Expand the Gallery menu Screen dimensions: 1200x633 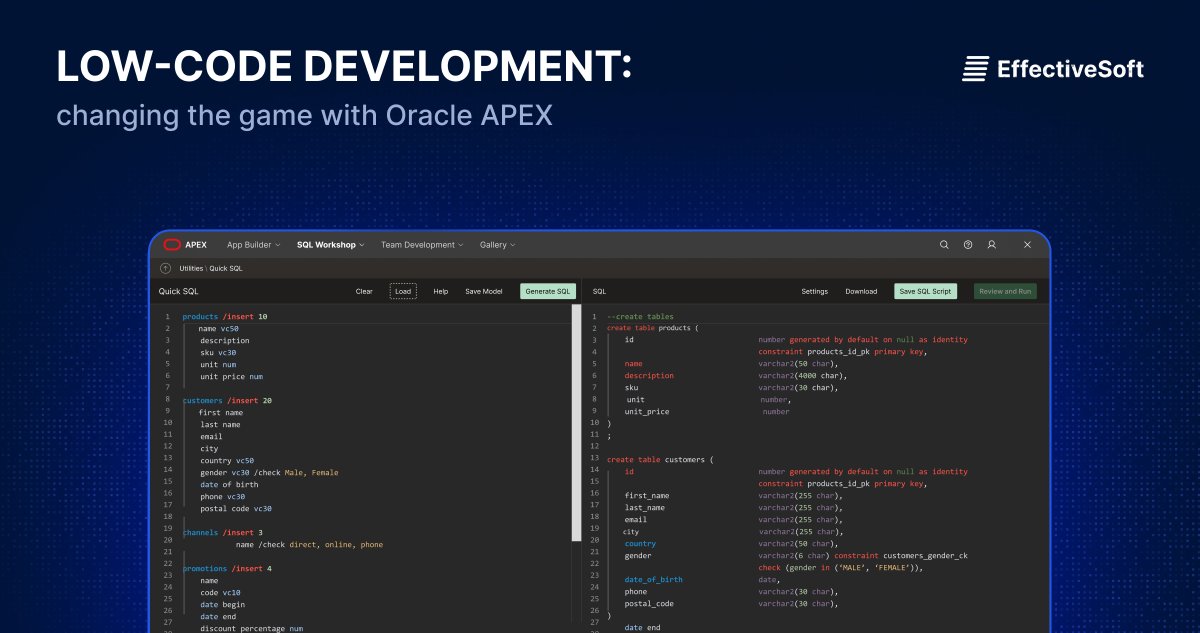[497, 245]
